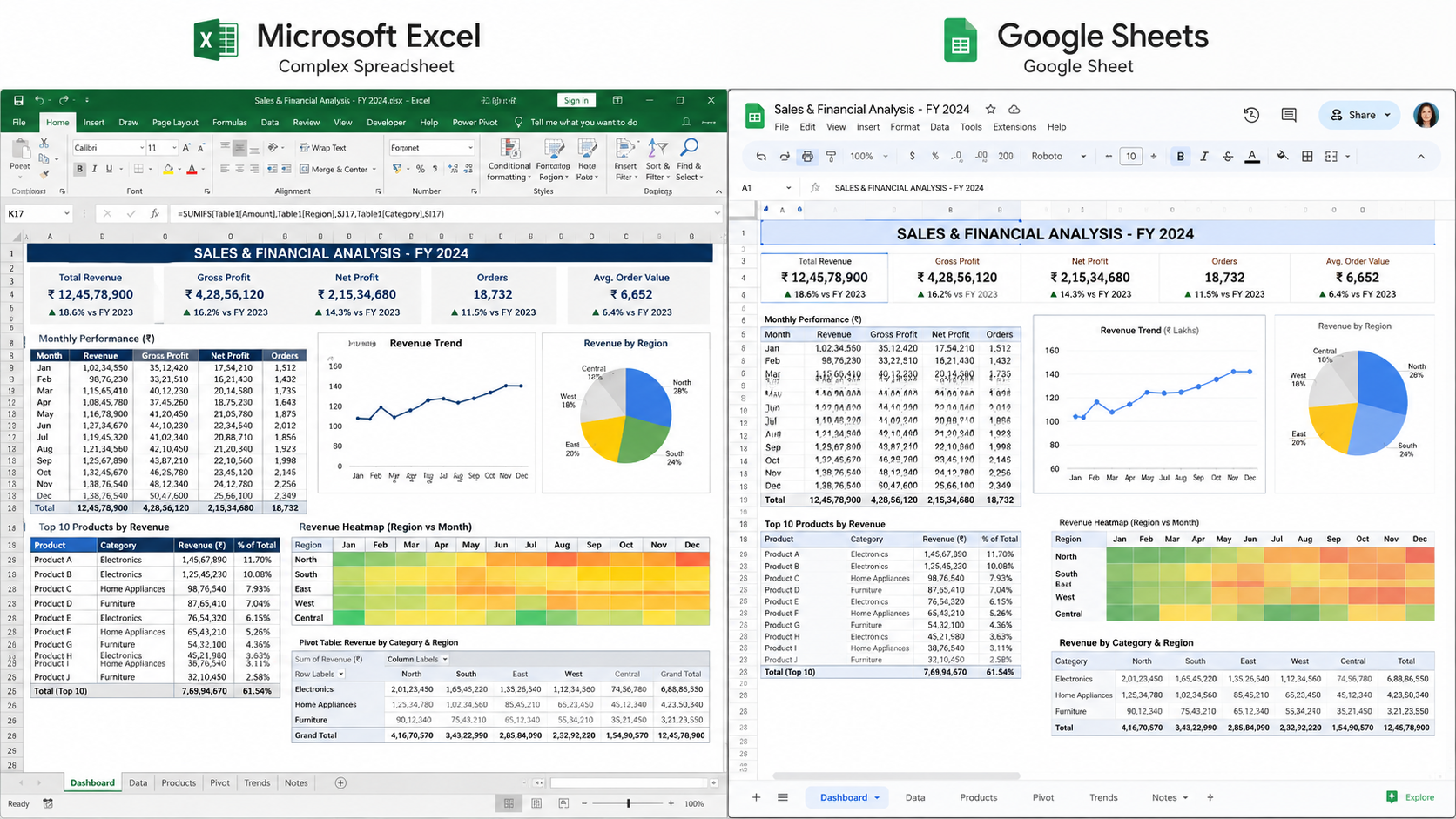Toggle Bold in Excel Font group
This screenshot has height=819, width=1456.
[79, 169]
